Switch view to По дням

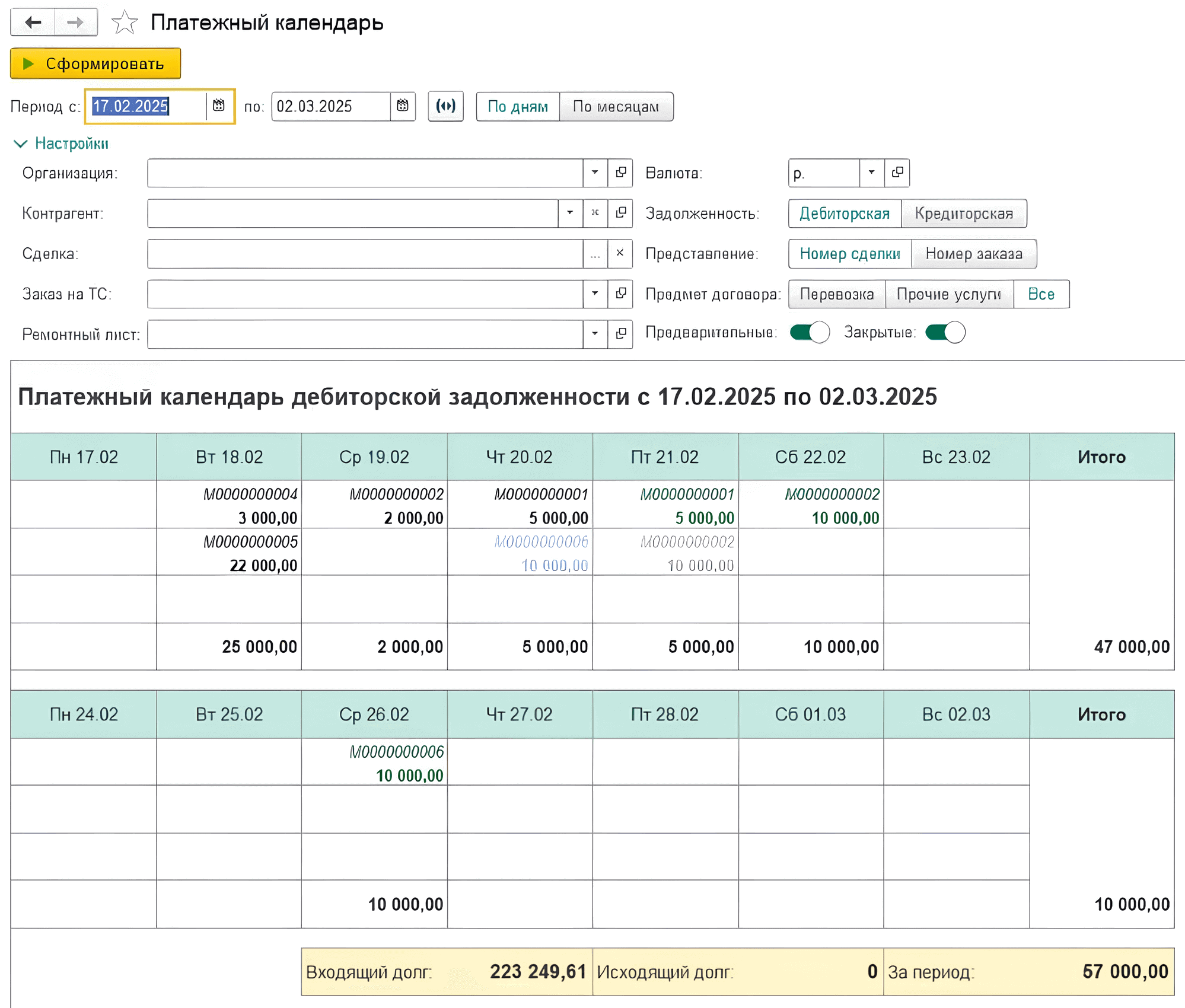[x=518, y=107]
